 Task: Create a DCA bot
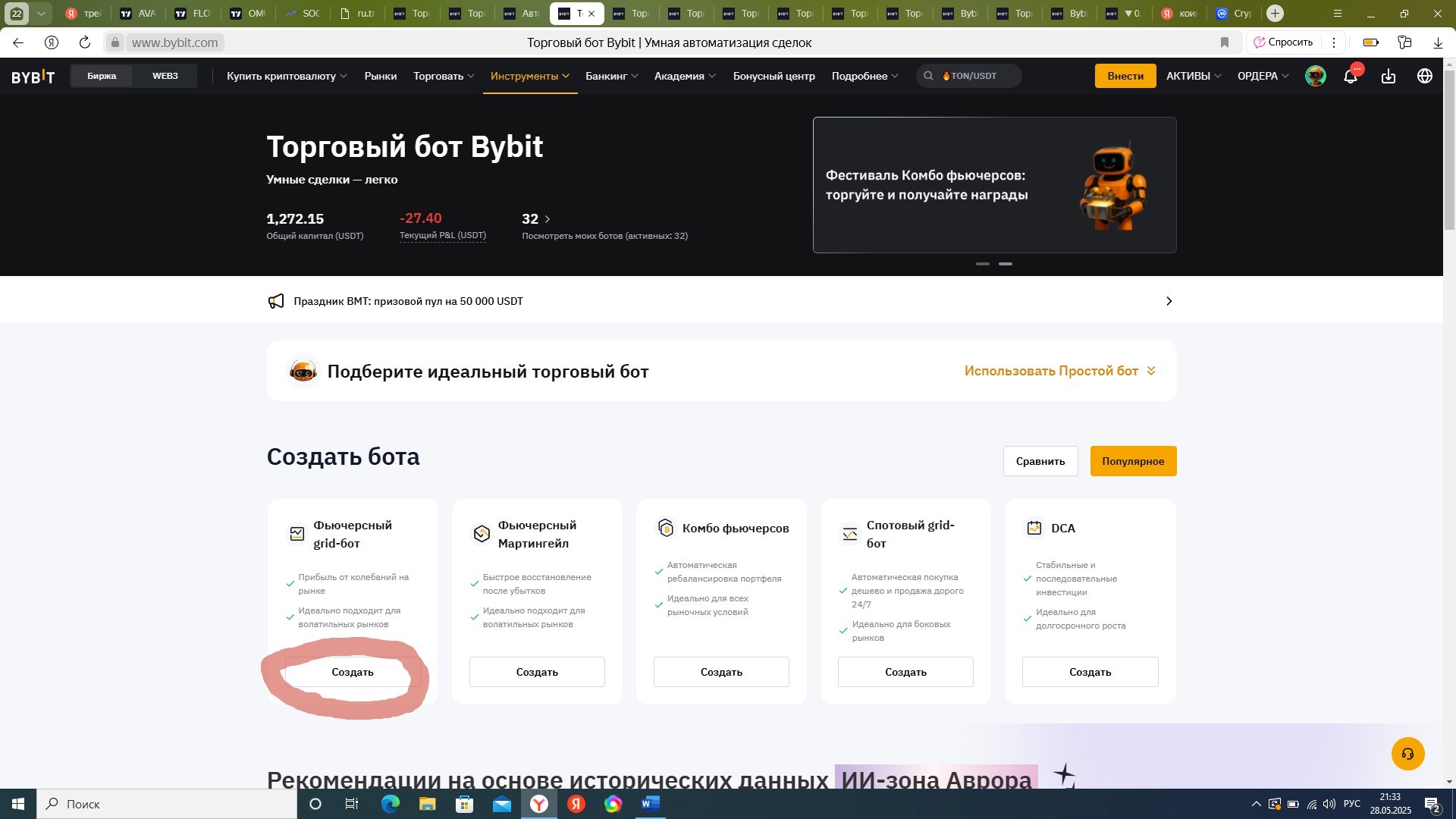click(x=1090, y=672)
